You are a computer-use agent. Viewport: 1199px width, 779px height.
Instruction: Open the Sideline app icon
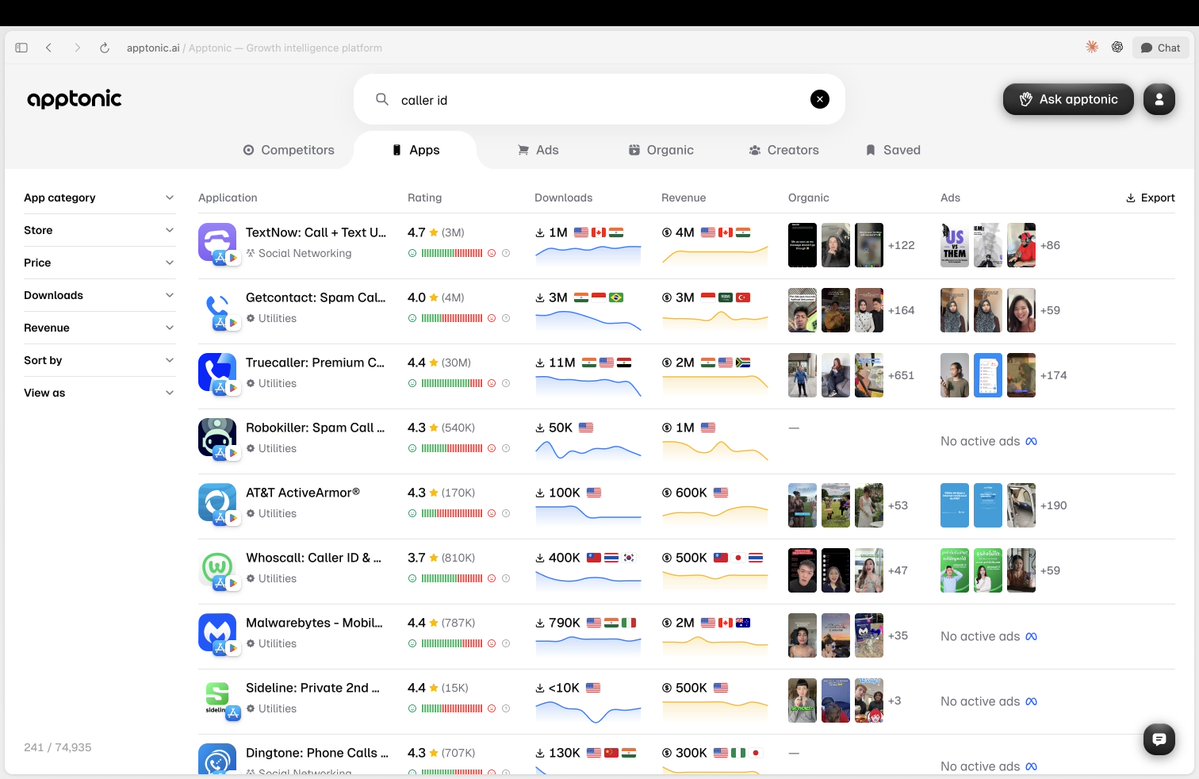click(x=217, y=698)
